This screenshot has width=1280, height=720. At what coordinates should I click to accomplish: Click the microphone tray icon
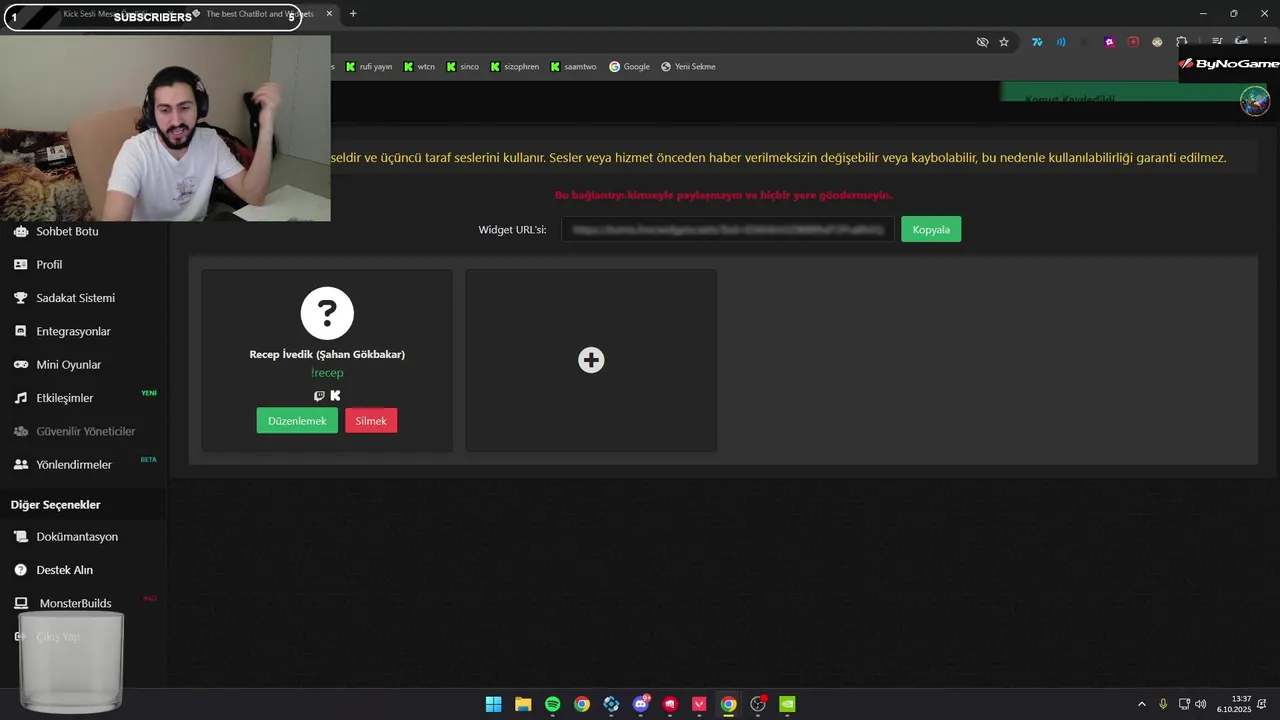pos(1163,704)
